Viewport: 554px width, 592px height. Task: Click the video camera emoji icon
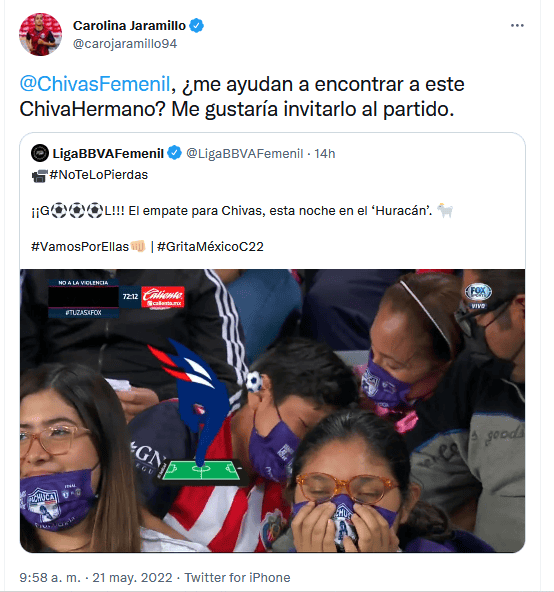point(39,175)
